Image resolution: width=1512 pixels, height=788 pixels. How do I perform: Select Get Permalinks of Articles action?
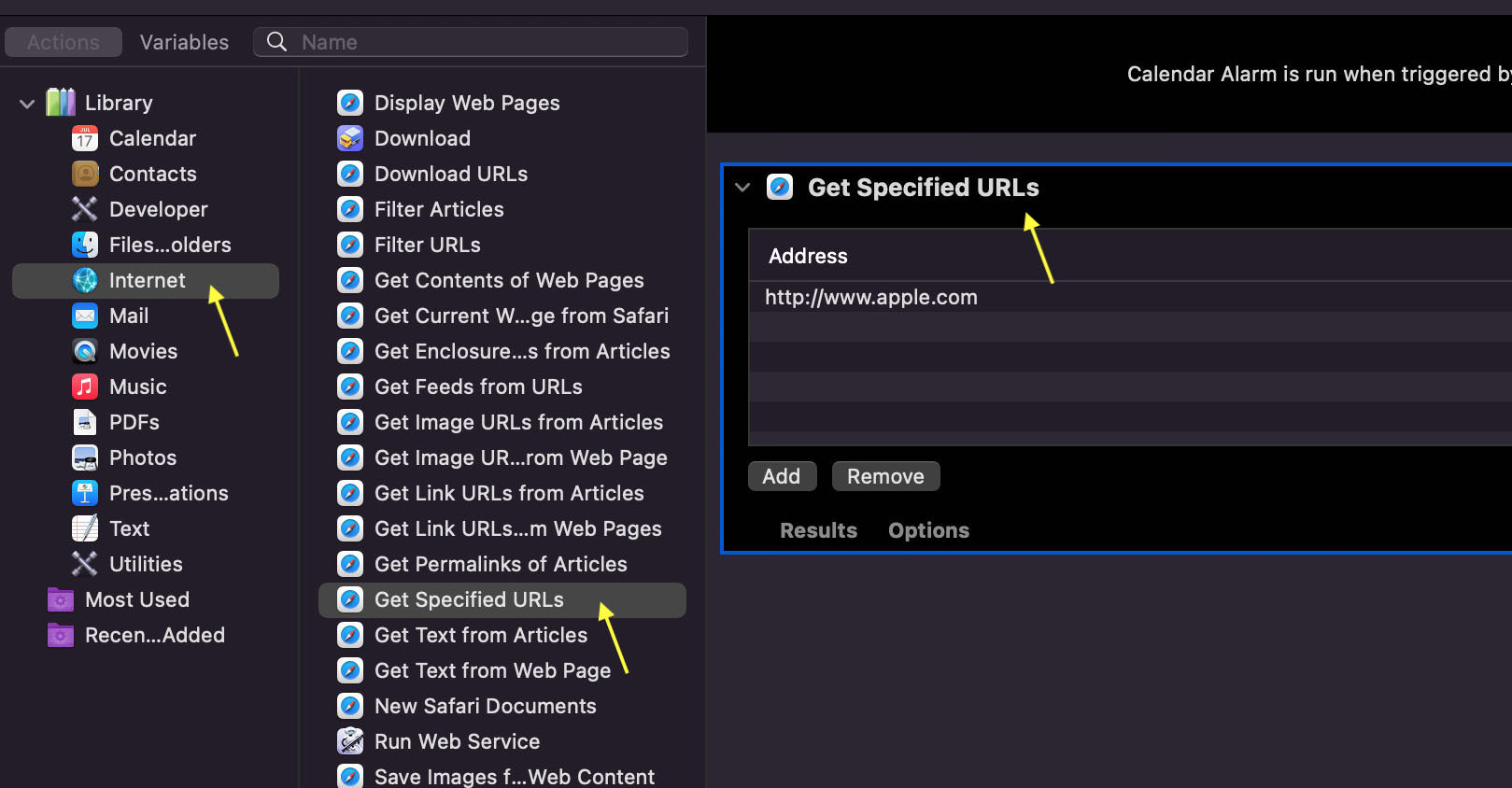tap(502, 564)
